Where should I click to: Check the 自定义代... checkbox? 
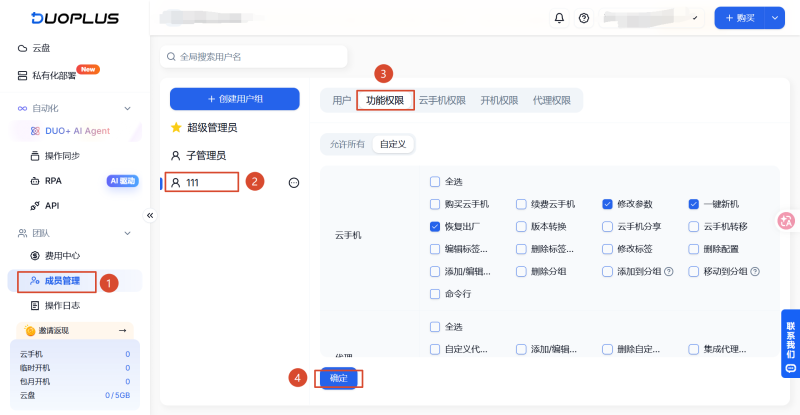point(435,349)
